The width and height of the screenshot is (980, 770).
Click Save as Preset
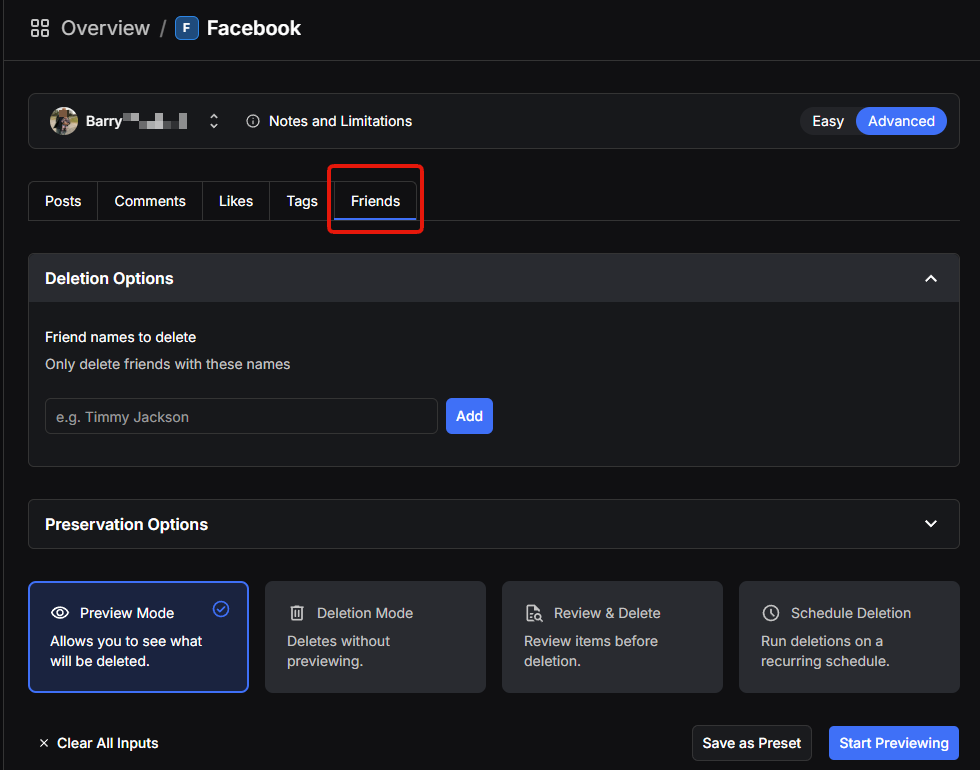point(752,743)
